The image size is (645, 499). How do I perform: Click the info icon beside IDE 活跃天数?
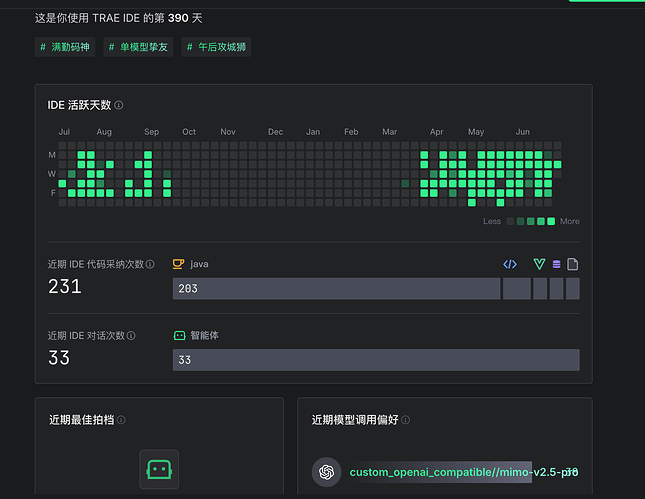tap(119, 105)
